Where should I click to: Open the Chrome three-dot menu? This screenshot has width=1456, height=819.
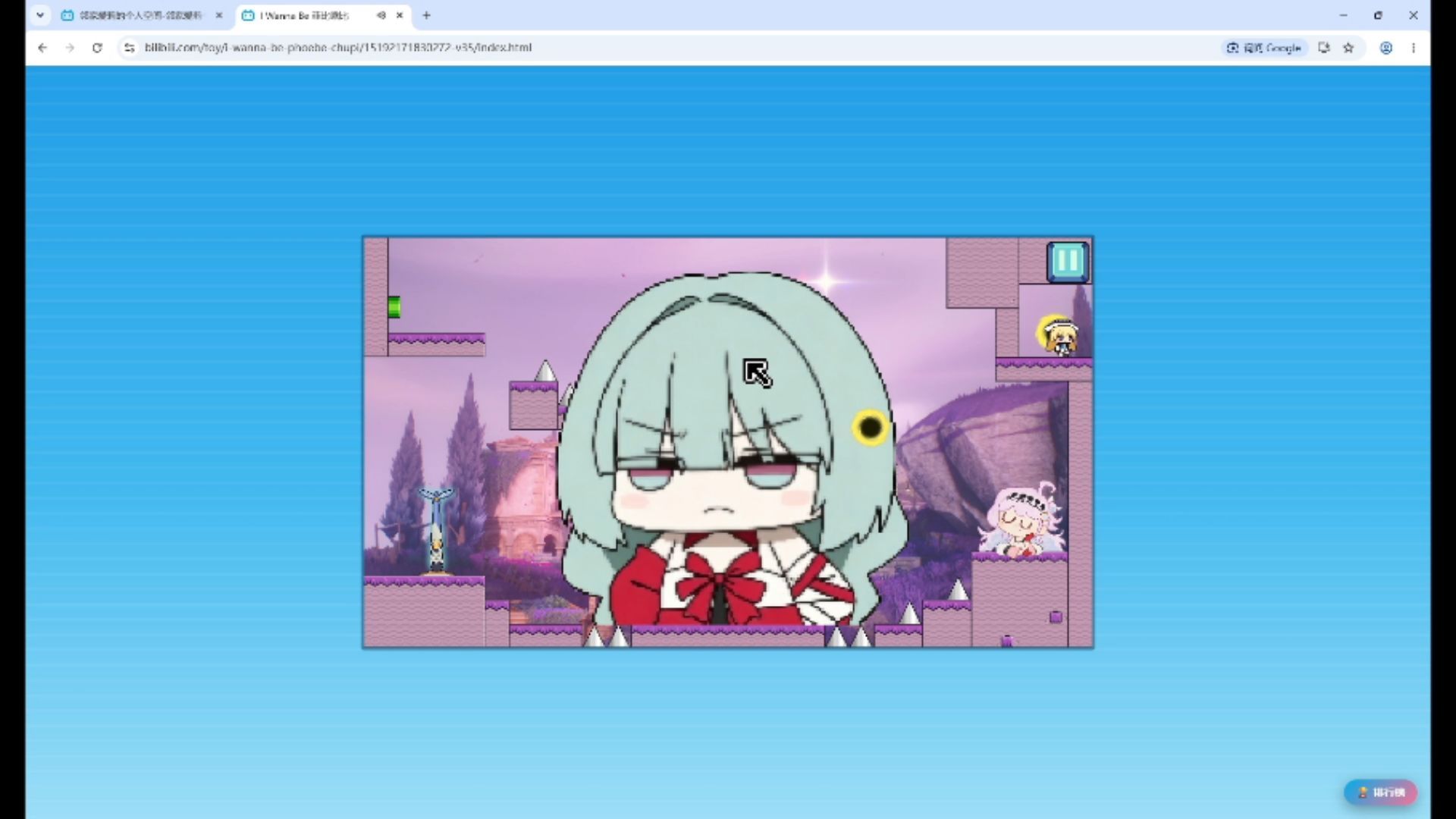[1414, 48]
